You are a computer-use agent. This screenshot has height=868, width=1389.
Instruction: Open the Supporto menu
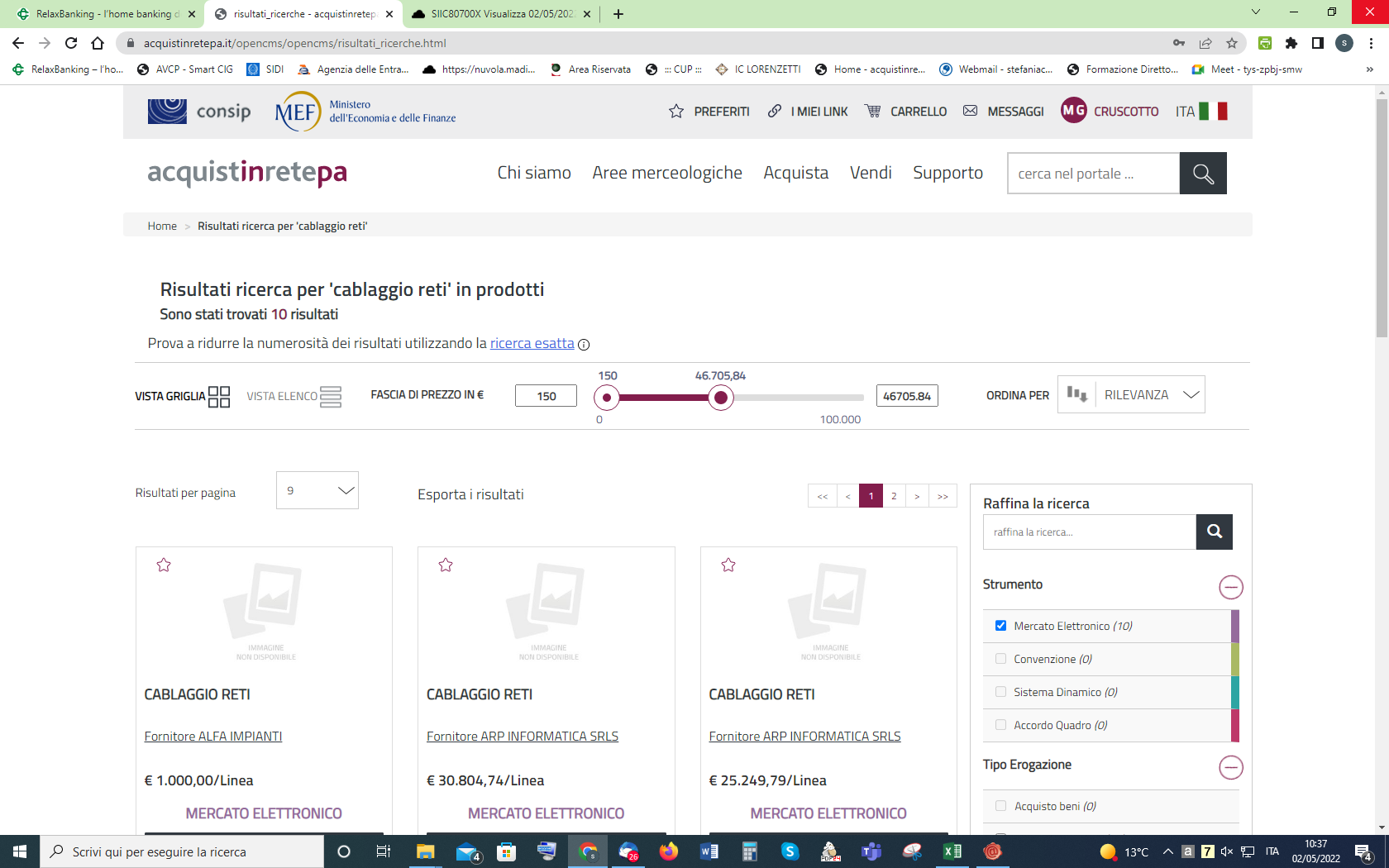[948, 173]
